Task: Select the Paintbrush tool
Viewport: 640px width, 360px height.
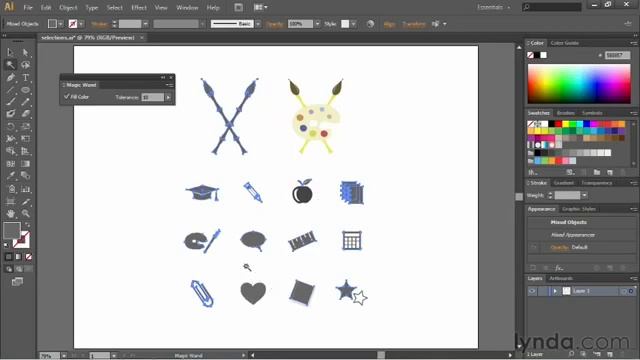Action: tap(11, 102)
